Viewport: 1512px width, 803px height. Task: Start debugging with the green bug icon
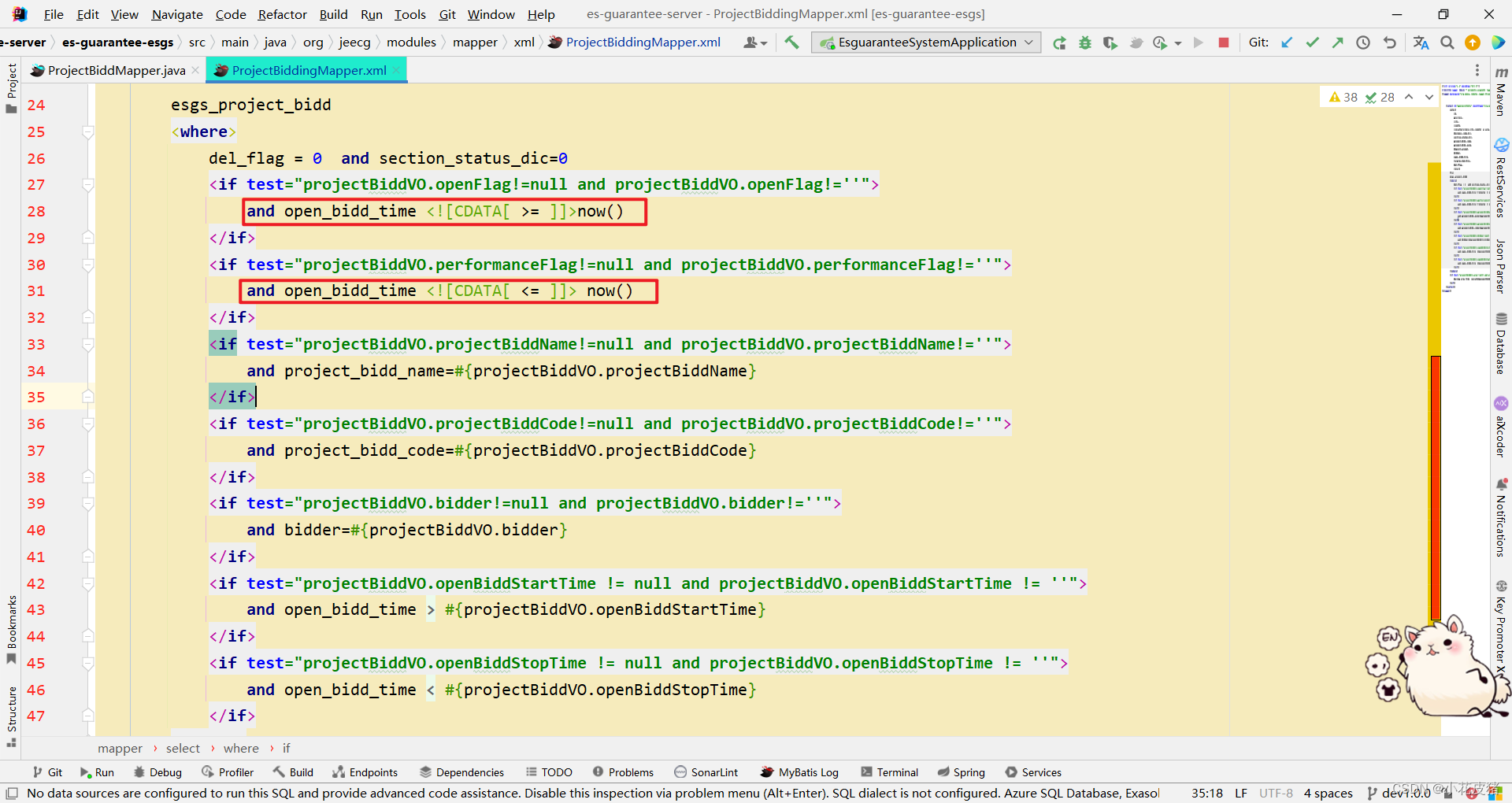point(1085,43)
